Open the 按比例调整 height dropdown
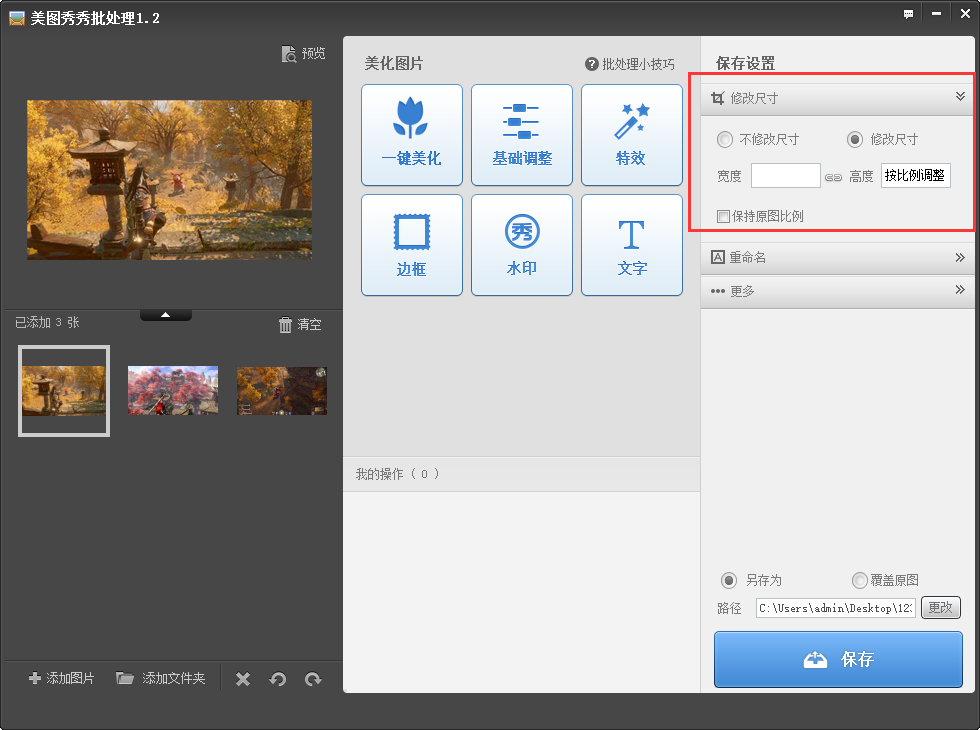980x730 pixels. (915, 174)
